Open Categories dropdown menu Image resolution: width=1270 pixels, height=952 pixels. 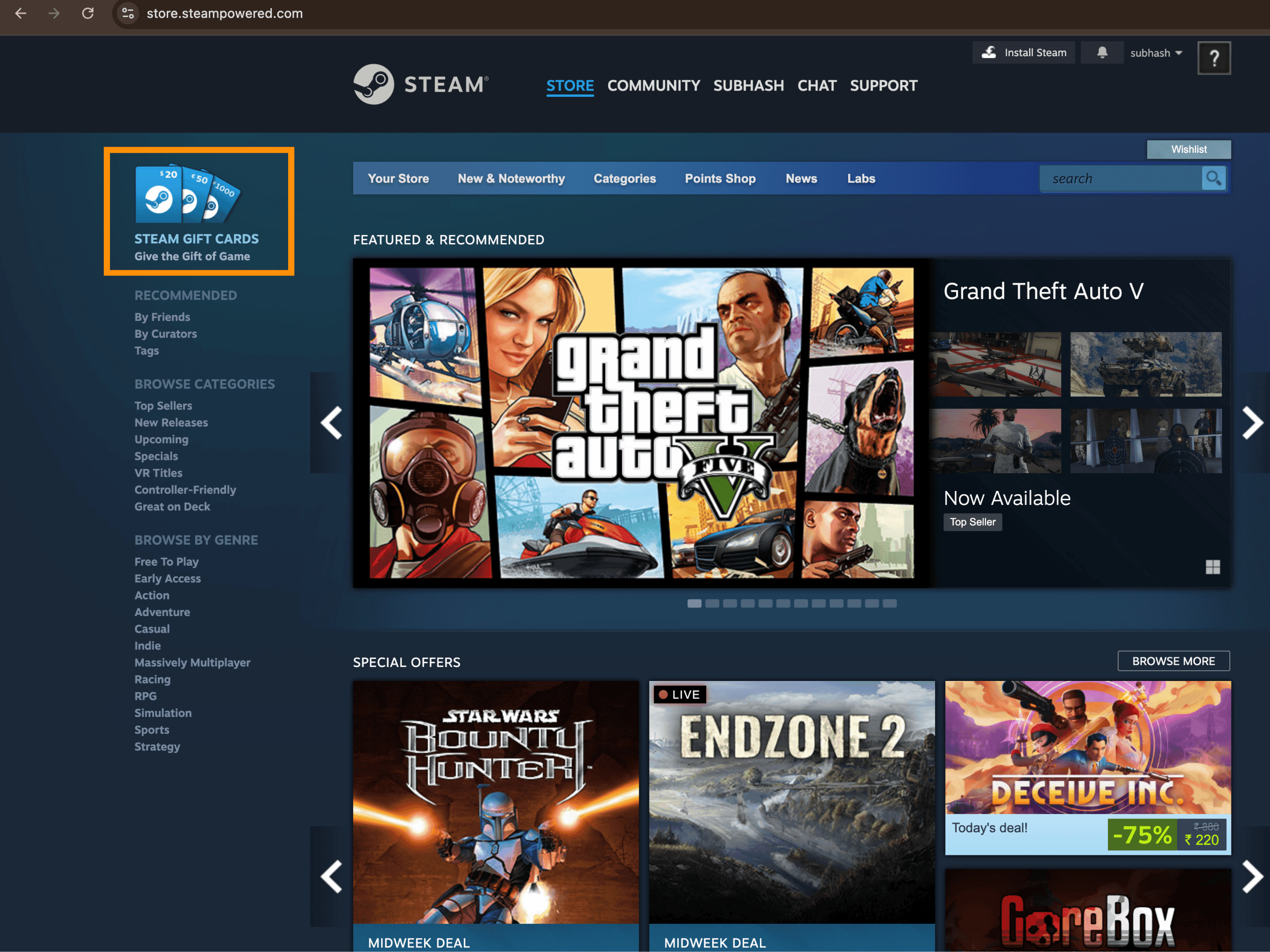pyautogui.click(x=625, y=178)
